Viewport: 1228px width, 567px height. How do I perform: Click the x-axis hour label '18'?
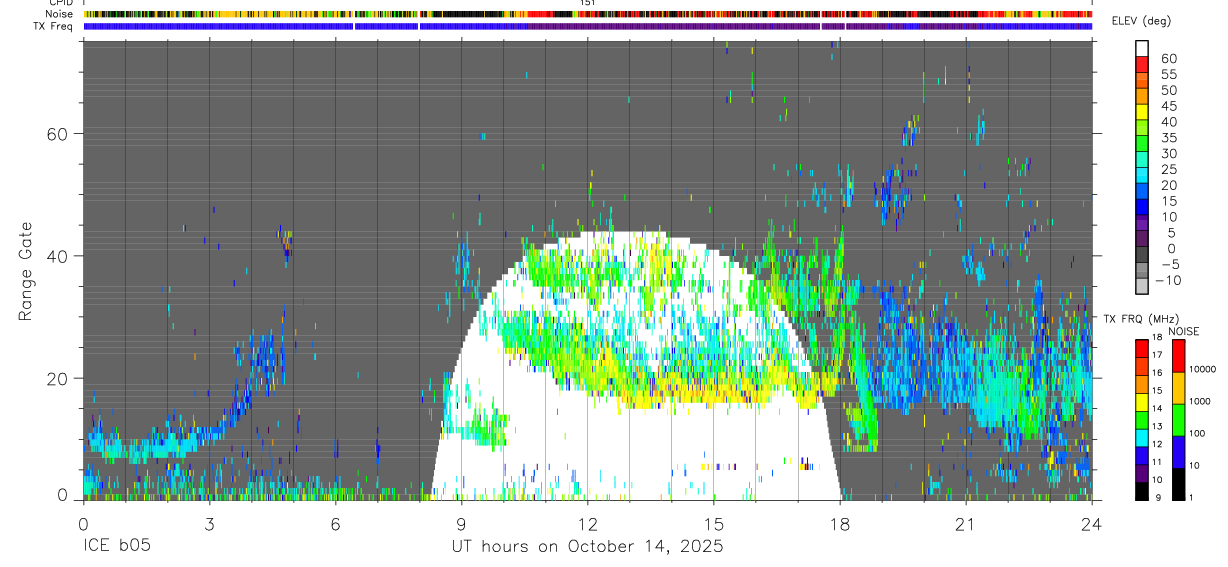coord(840,524)
